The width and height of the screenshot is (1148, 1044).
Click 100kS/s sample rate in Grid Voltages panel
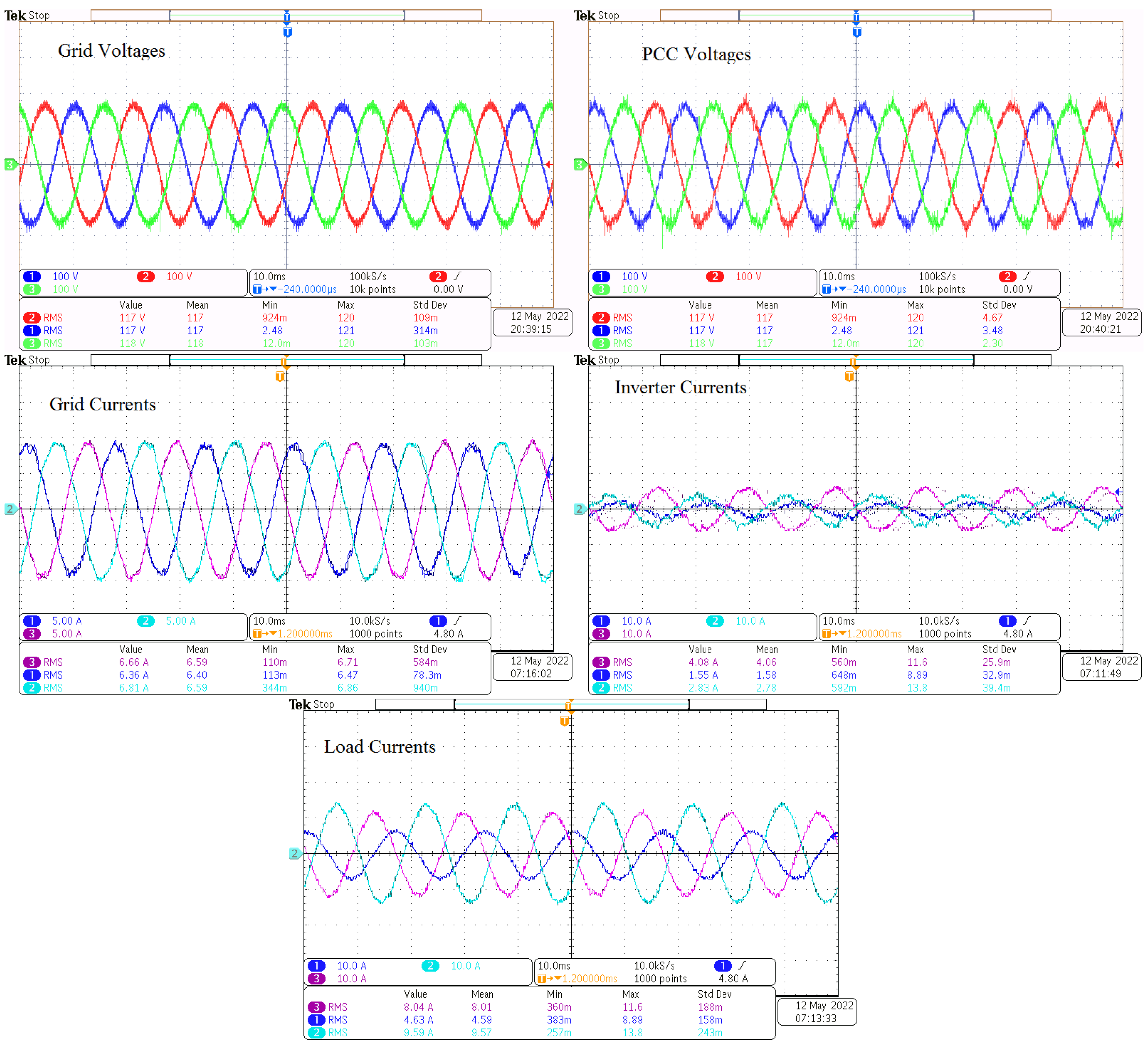[x=368, y=276]
